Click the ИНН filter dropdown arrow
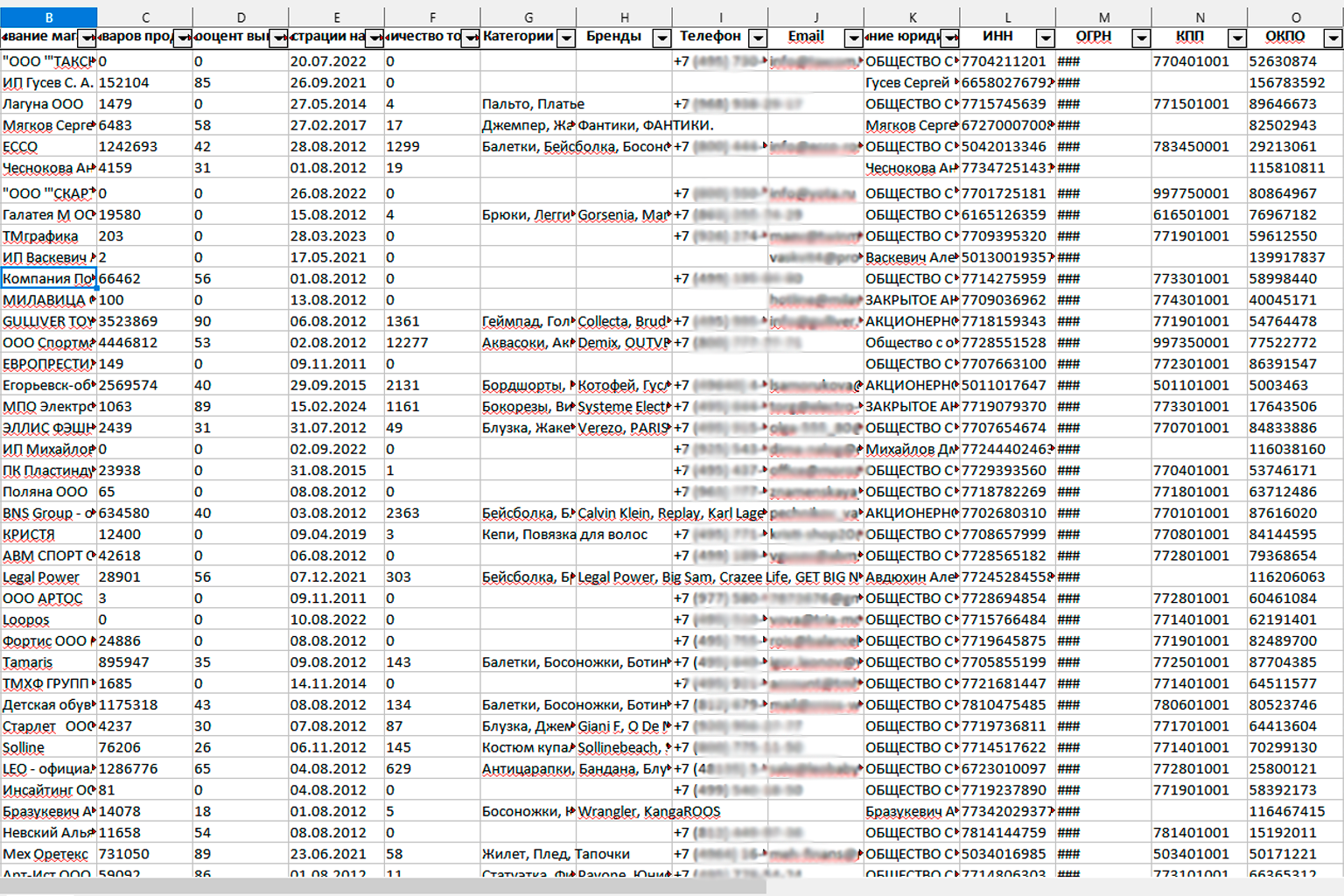 coord(1046,38)
